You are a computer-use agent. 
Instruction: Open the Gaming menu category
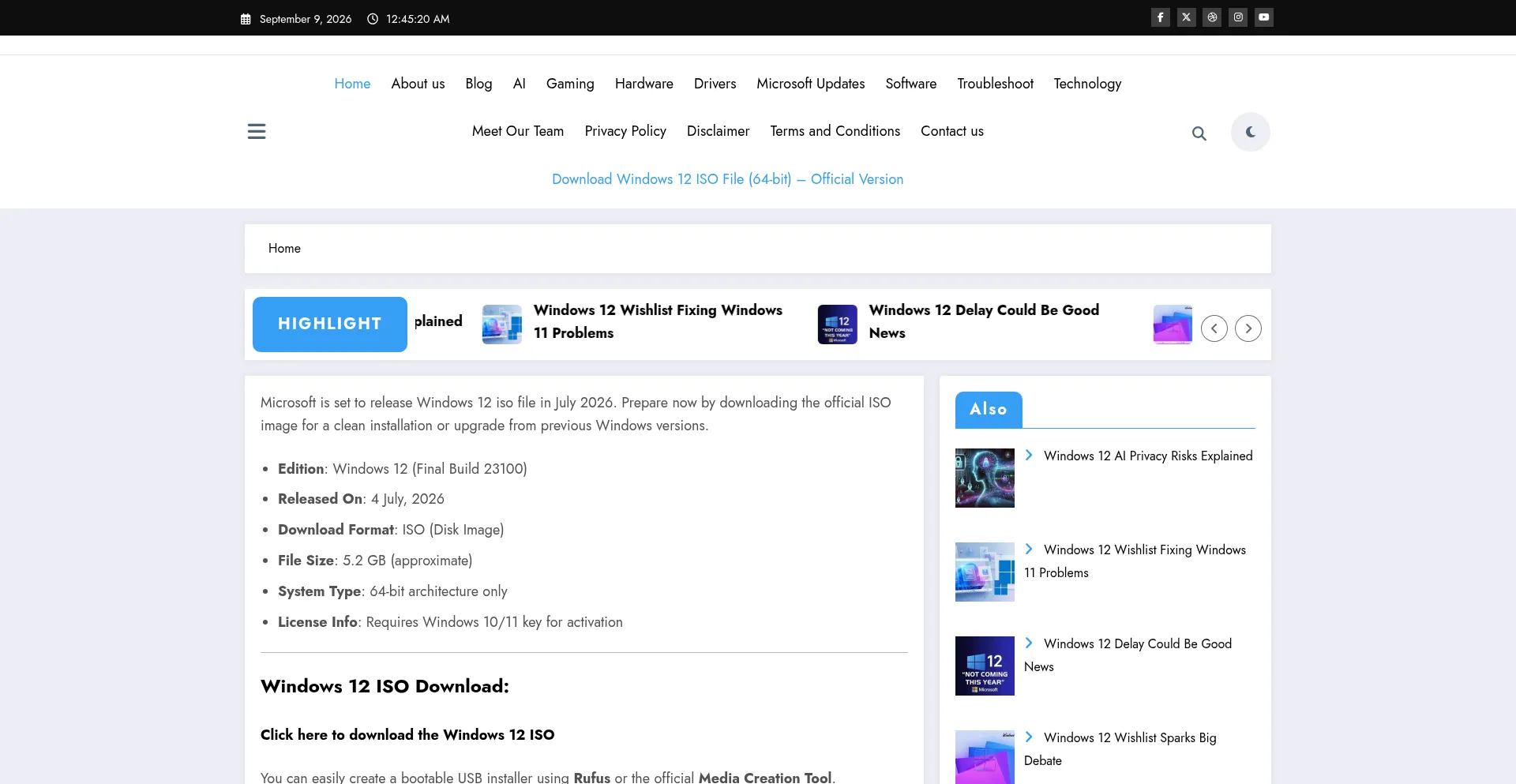click(x=570, y=84)
